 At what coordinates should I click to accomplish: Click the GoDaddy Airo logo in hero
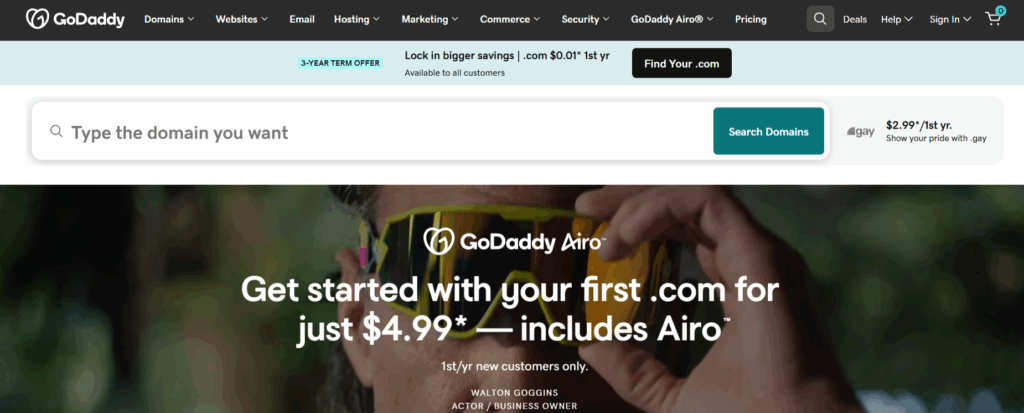coord(515,241)
